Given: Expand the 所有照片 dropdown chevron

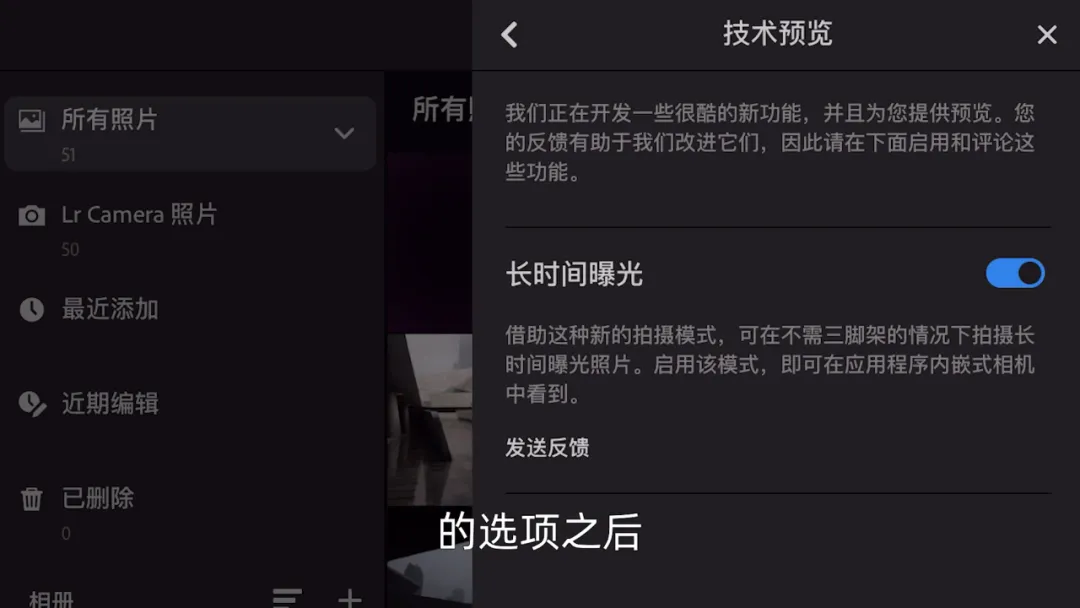Looking at the screenshot, I should pos(344,133).
